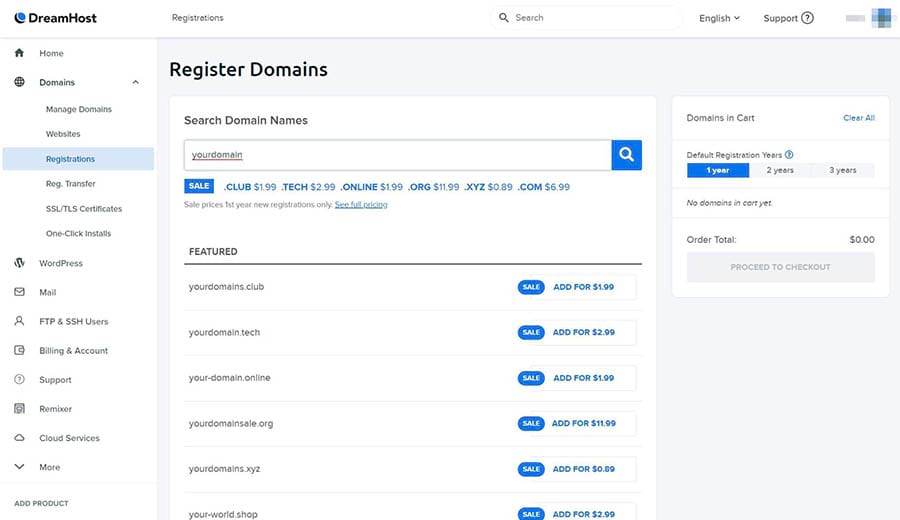The height and width of the screenshot is (520, 900).
Task: Collapse the Domains sidebar section chevron
Action: pos(135,82)
